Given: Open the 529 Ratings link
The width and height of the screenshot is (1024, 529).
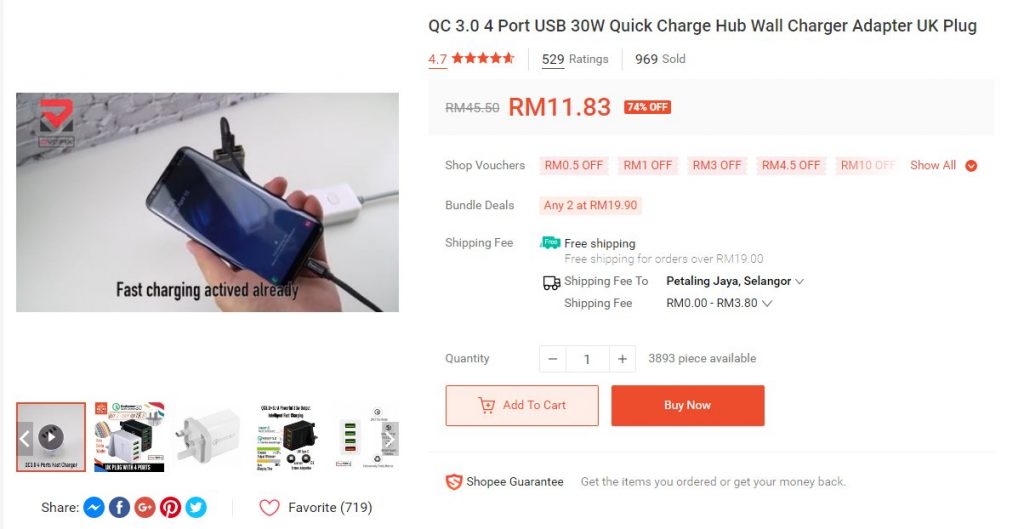Looking at the screenshot, I should coord(575,59).
